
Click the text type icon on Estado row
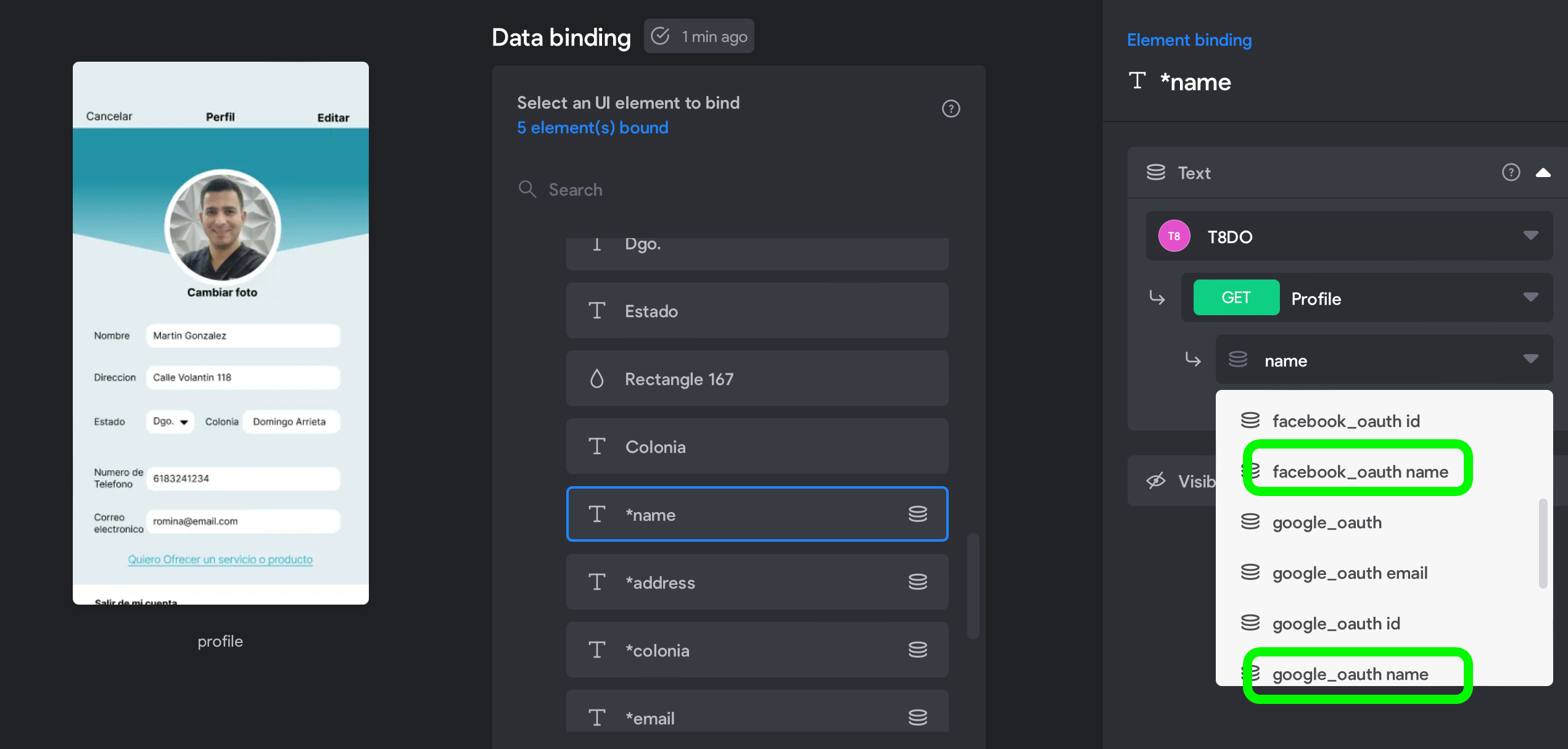point(596,310)
